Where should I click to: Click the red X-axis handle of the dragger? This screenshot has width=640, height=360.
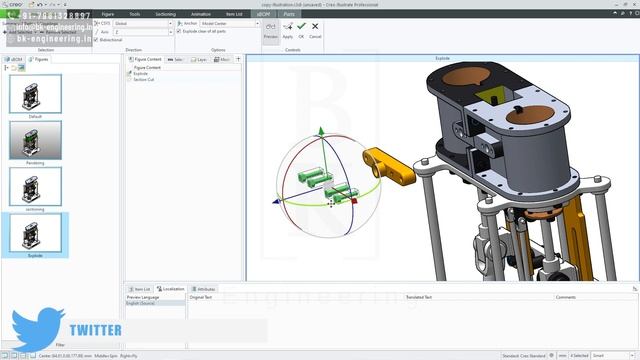pyautogui.click(x=354, y=200)
